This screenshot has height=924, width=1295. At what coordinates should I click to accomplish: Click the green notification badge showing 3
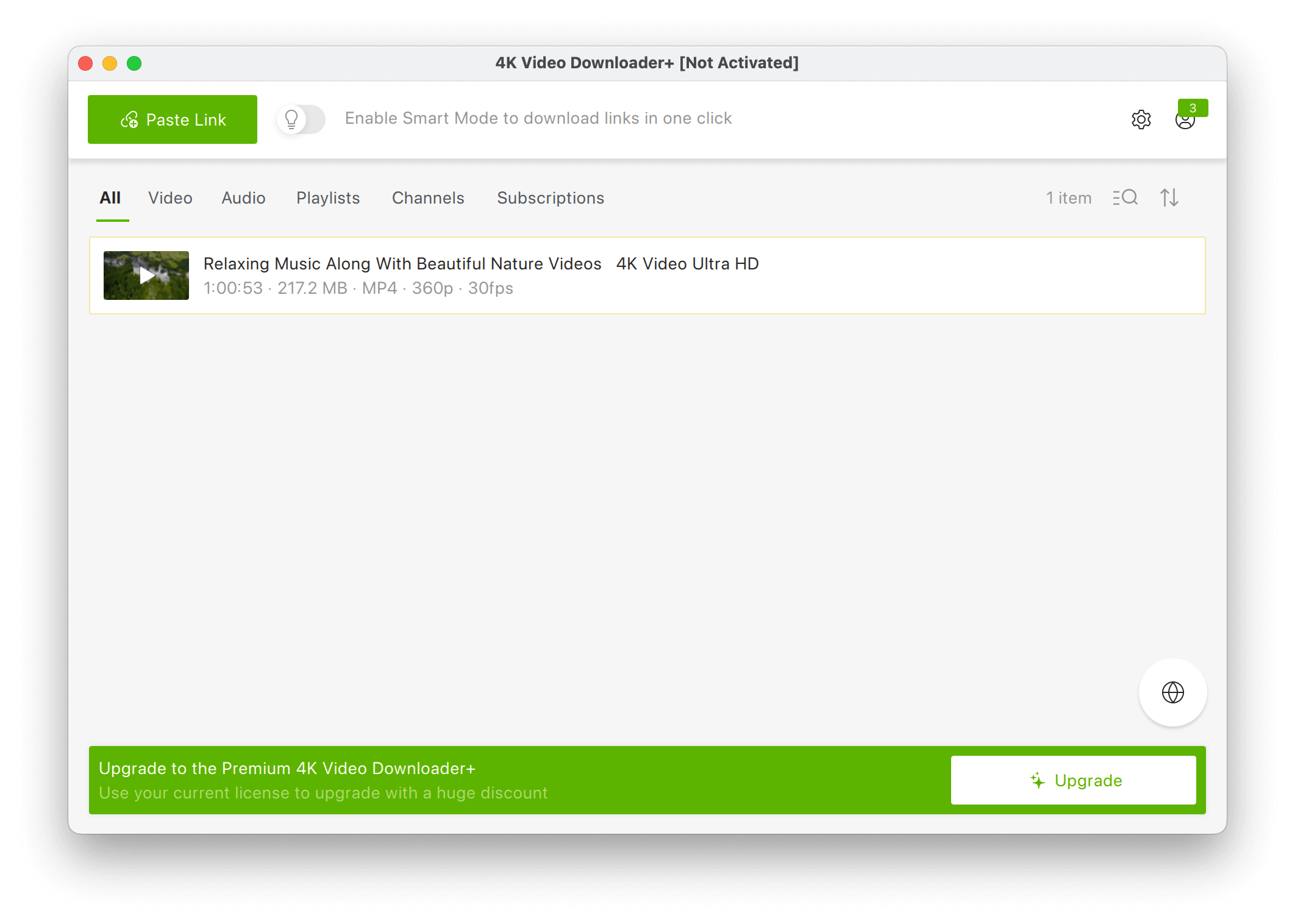tap(1193, 108)
